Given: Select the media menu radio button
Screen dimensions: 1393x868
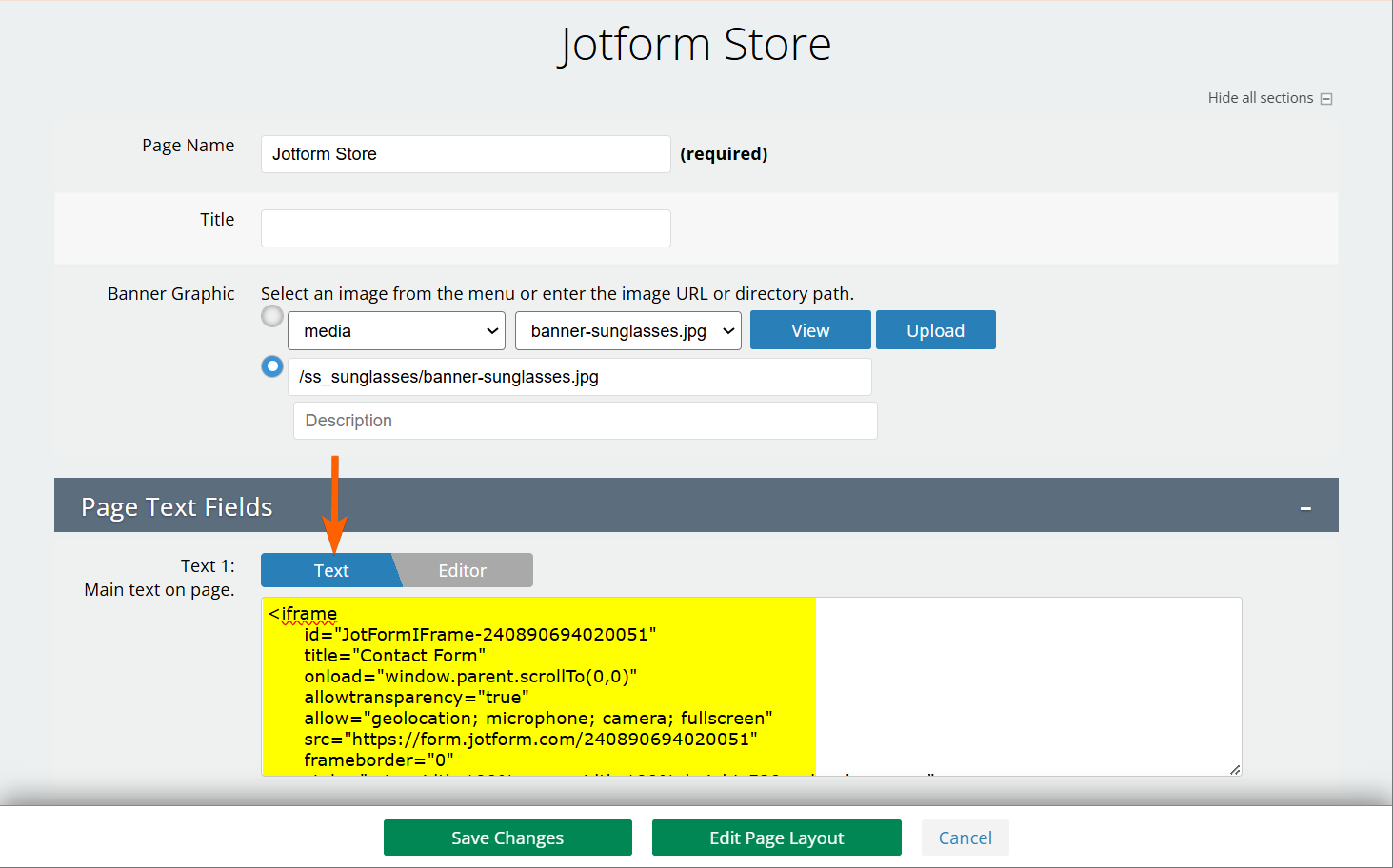Looking at the screenshot, I should [272, 316].
